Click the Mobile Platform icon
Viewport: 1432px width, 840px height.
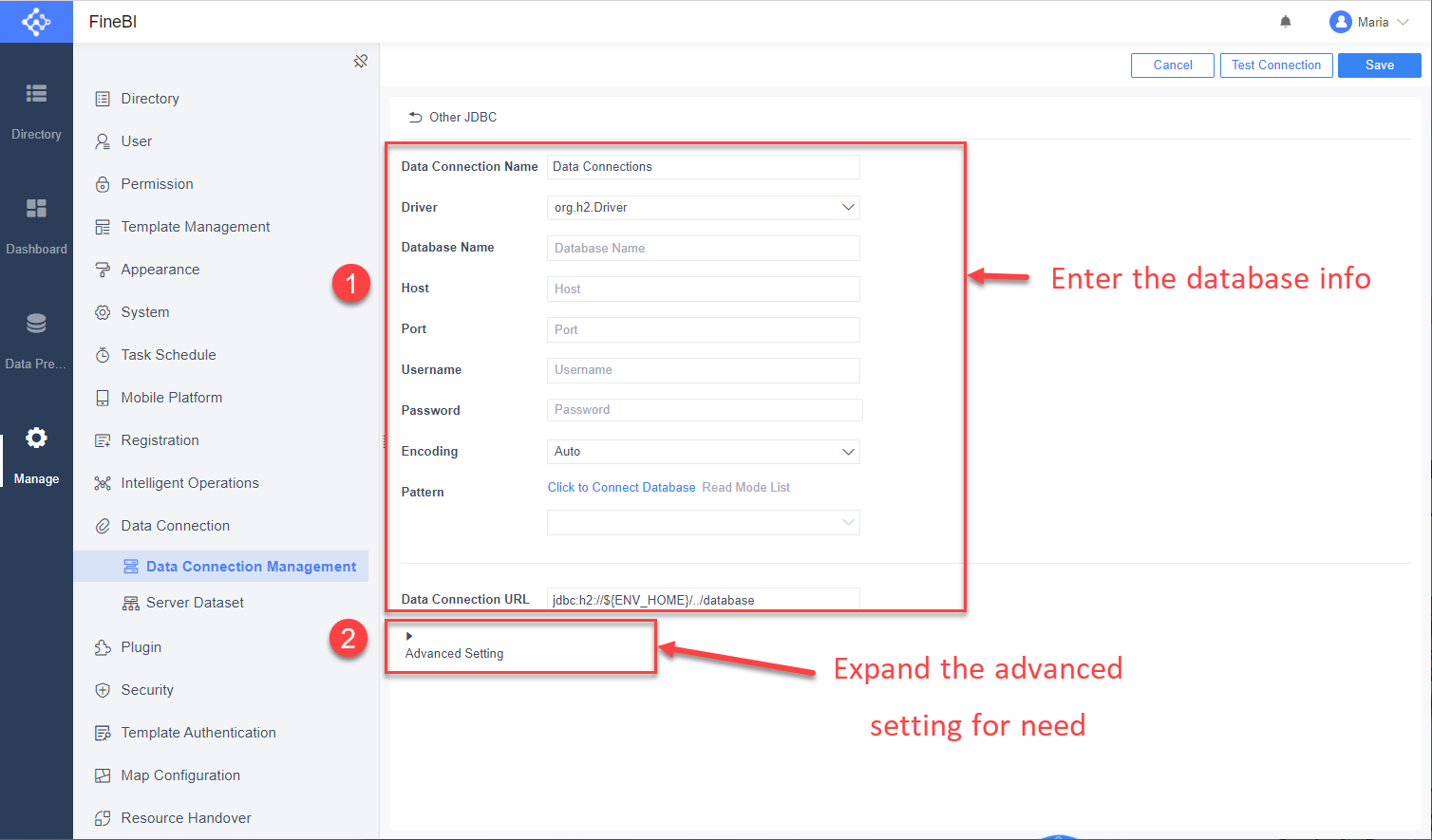click(103, 397)
